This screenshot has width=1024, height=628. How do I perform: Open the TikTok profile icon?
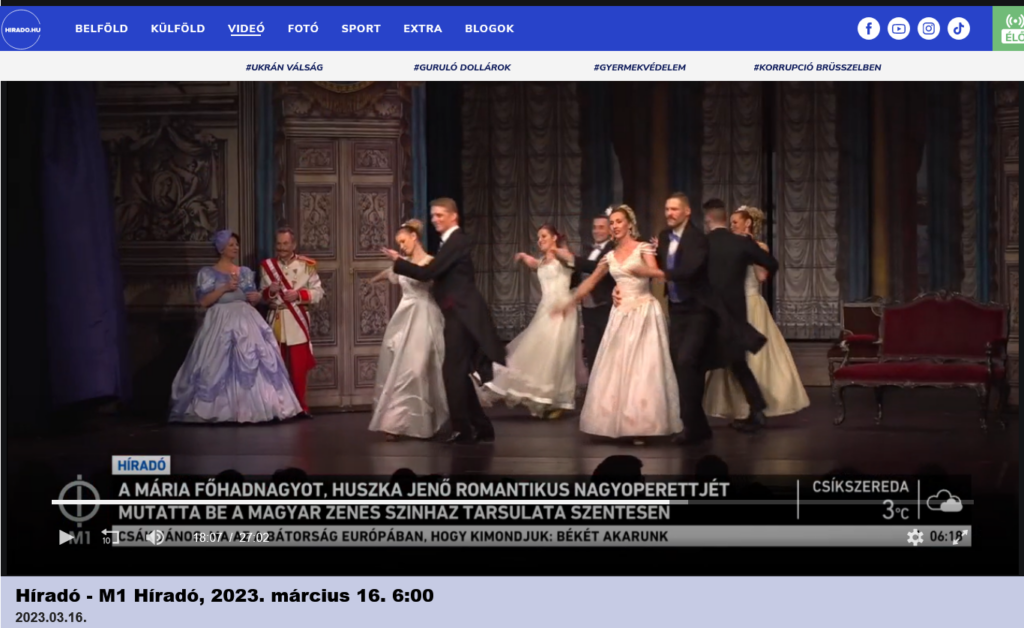[x=959, y=29]
